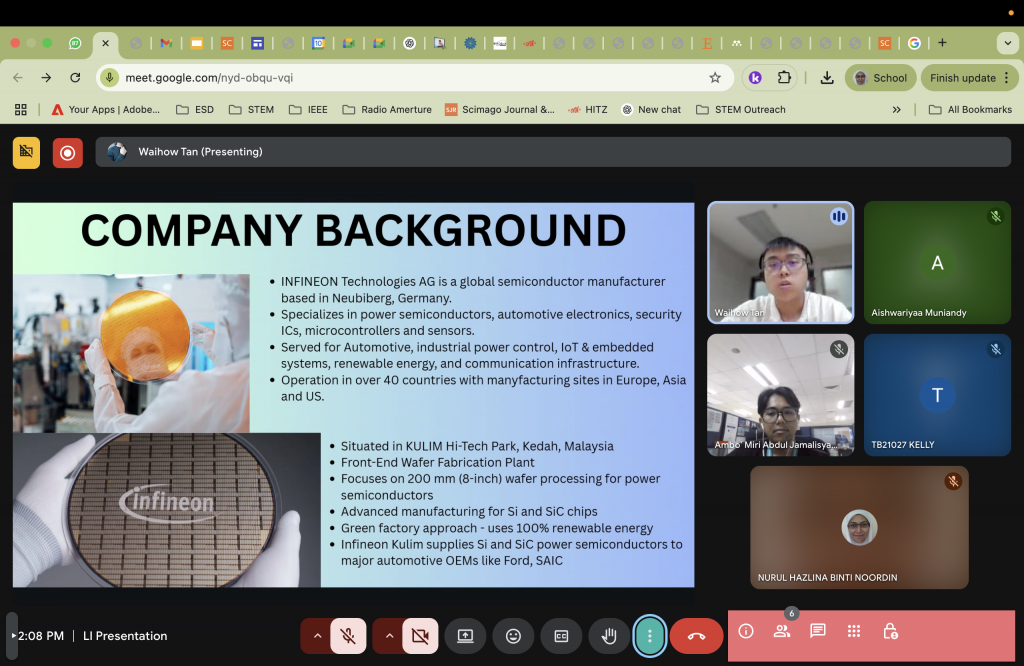Open meeting details info icon
This screenshot has width=1024, height=666.
click(746, 631)
